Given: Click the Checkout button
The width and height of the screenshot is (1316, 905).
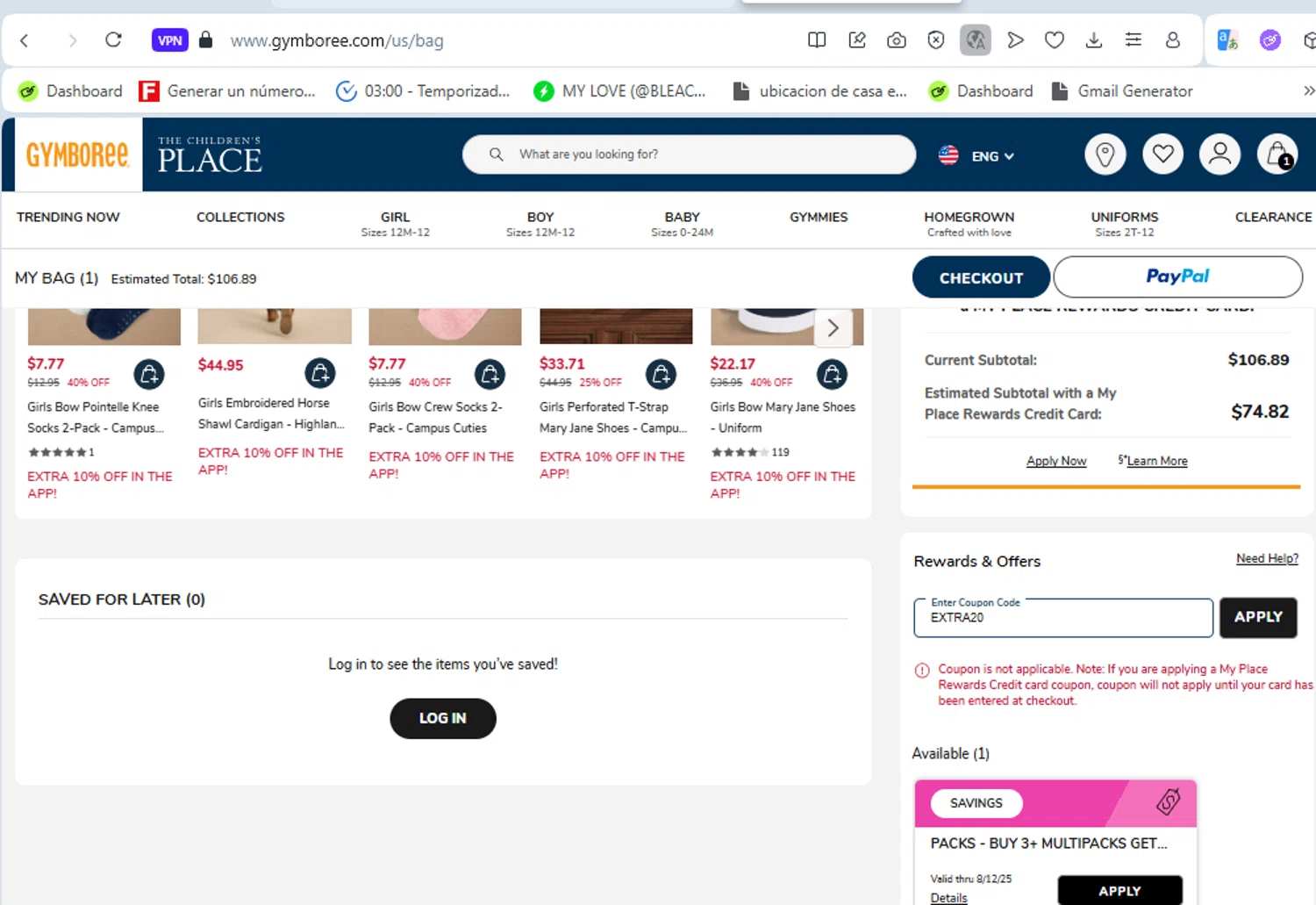Looking at the screenshot, I should click(x=981, y=277).
